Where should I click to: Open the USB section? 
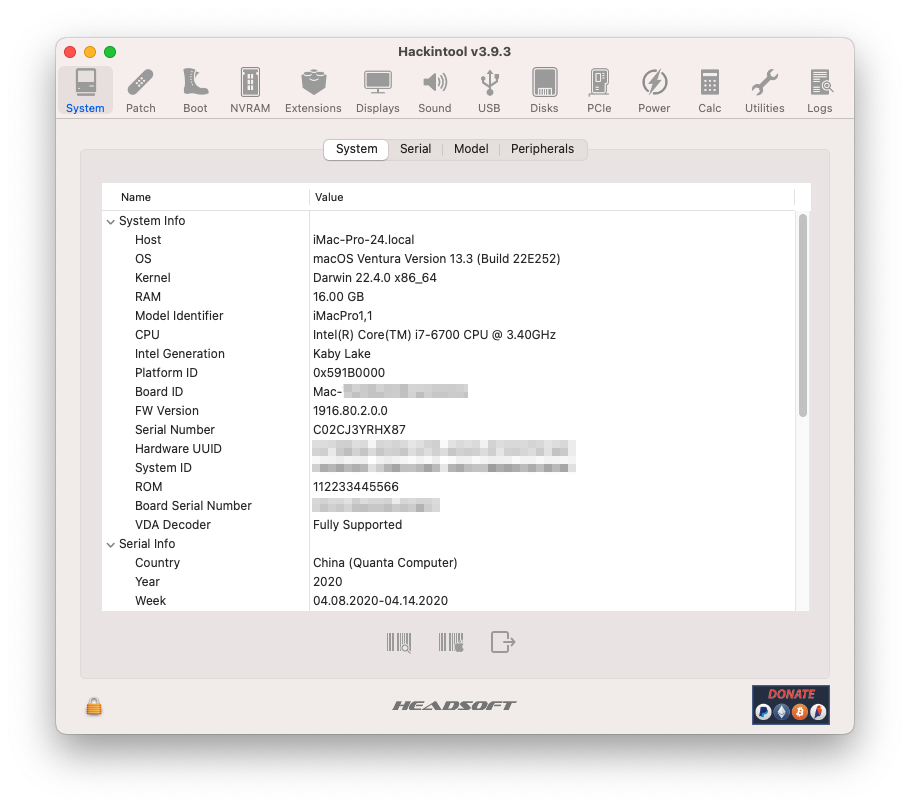point(489,90)
